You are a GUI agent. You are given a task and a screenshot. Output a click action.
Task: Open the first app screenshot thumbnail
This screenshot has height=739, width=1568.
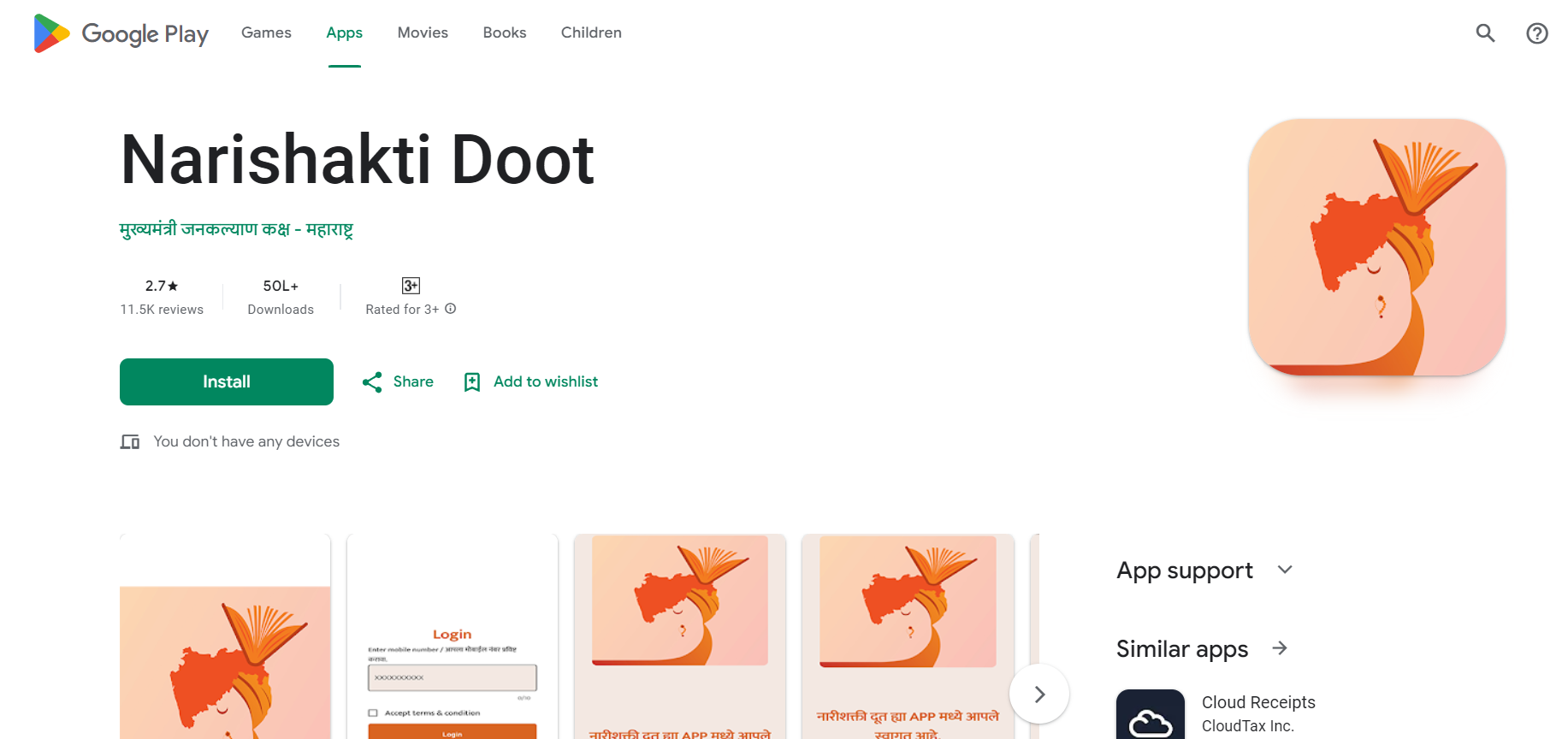point(225,636)
